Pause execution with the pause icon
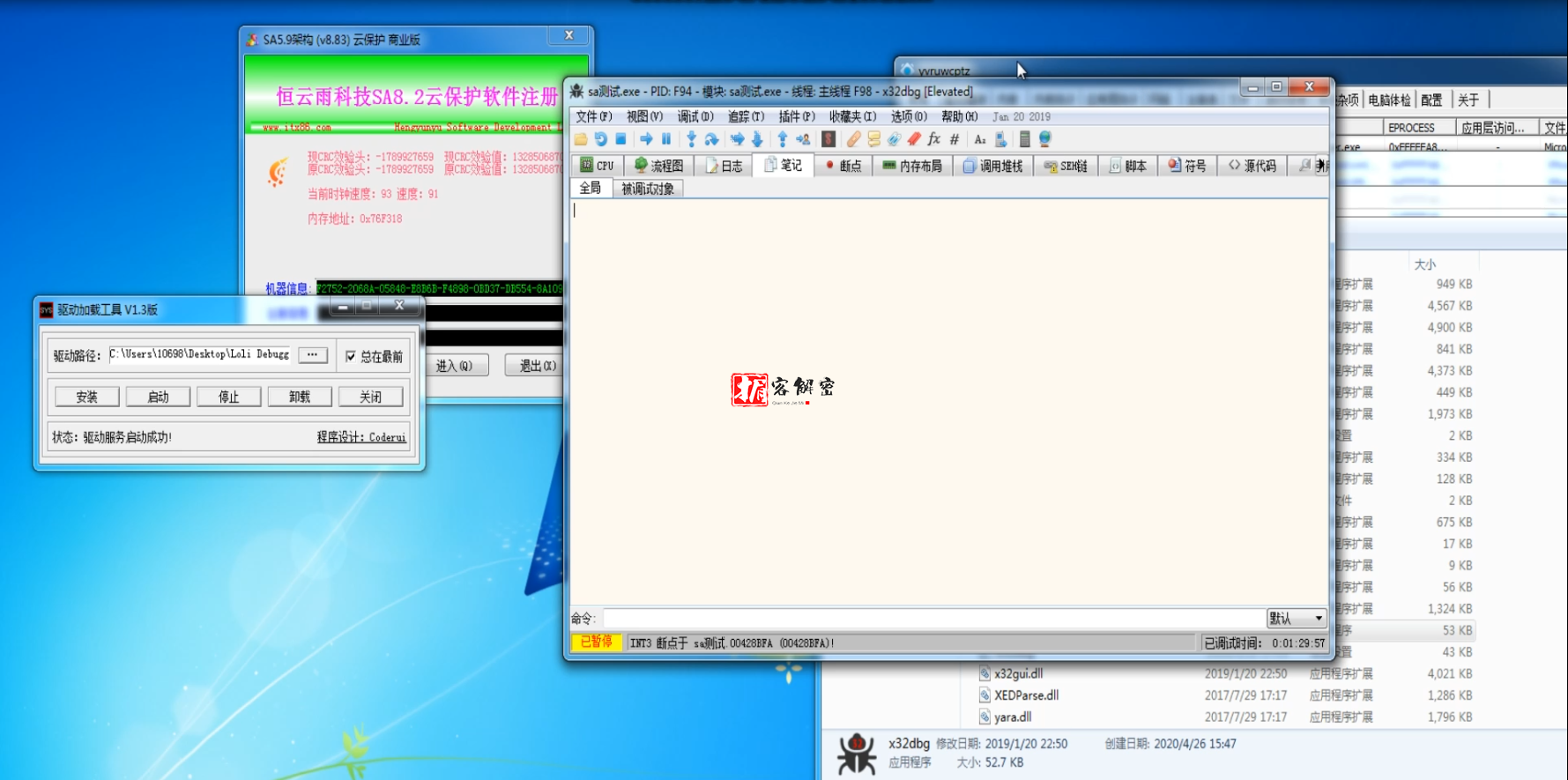This screenshot has width=1568, height=780. tap(666, 139)
